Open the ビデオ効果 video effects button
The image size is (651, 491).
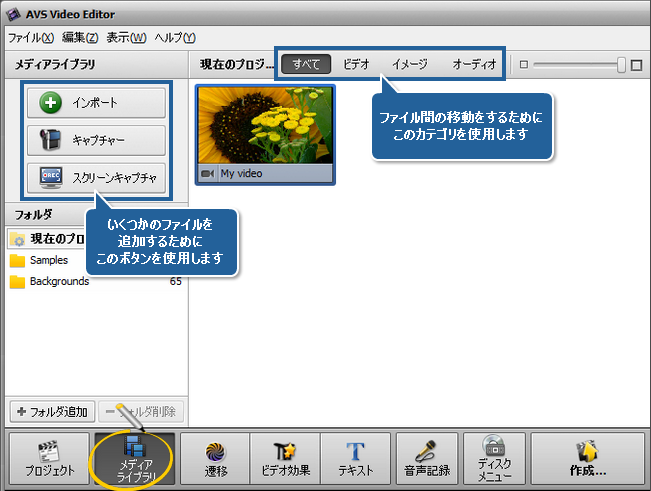(x=285, y=458)
